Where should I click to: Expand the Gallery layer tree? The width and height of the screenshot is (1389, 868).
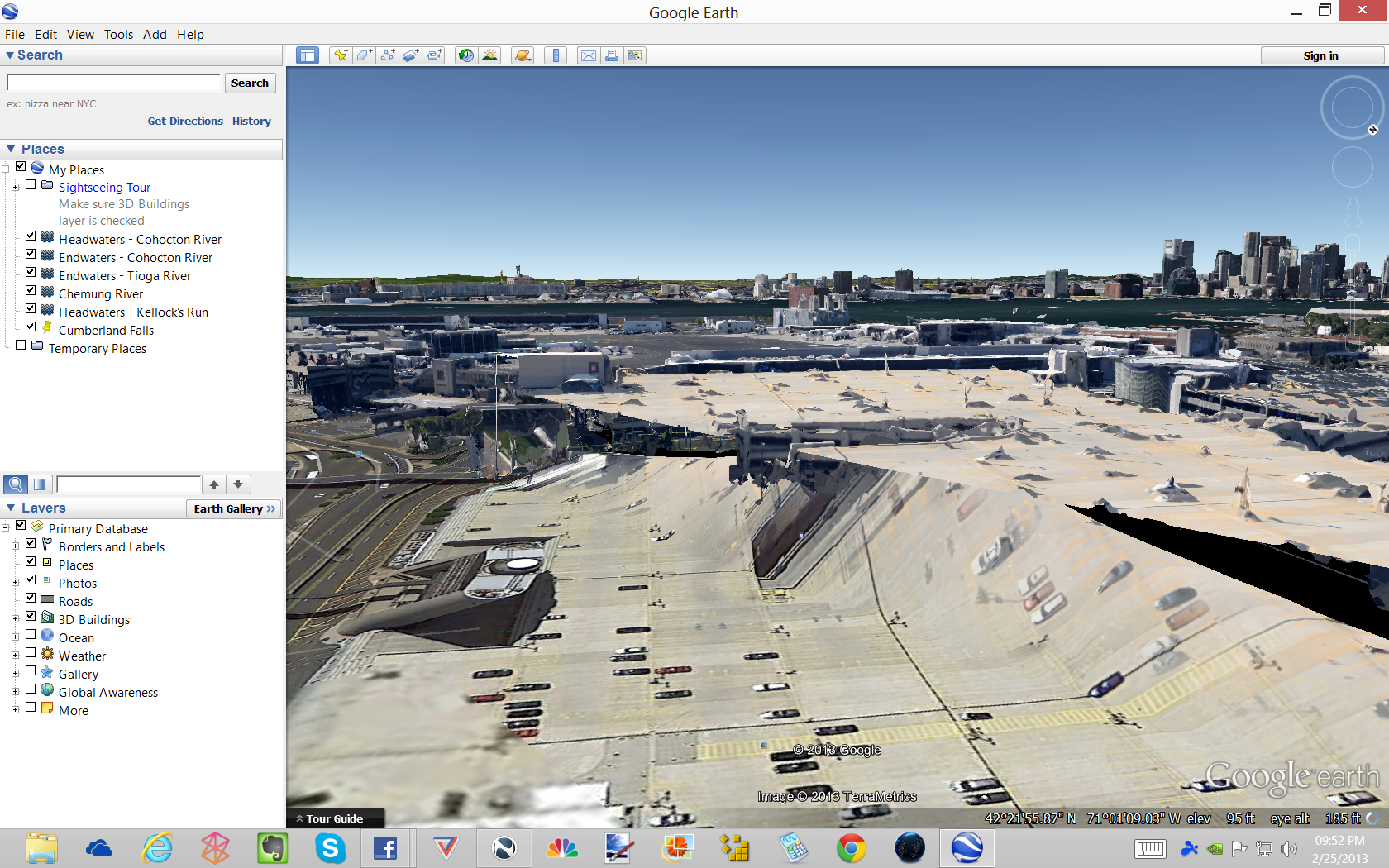[15, 674]
